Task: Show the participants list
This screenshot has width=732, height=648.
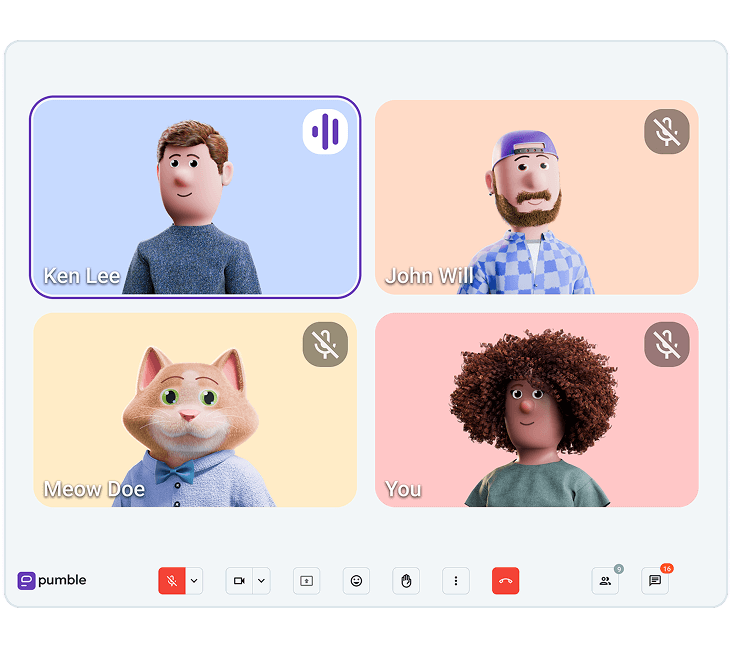Action: pyautogui.click(x=605, y=581)
